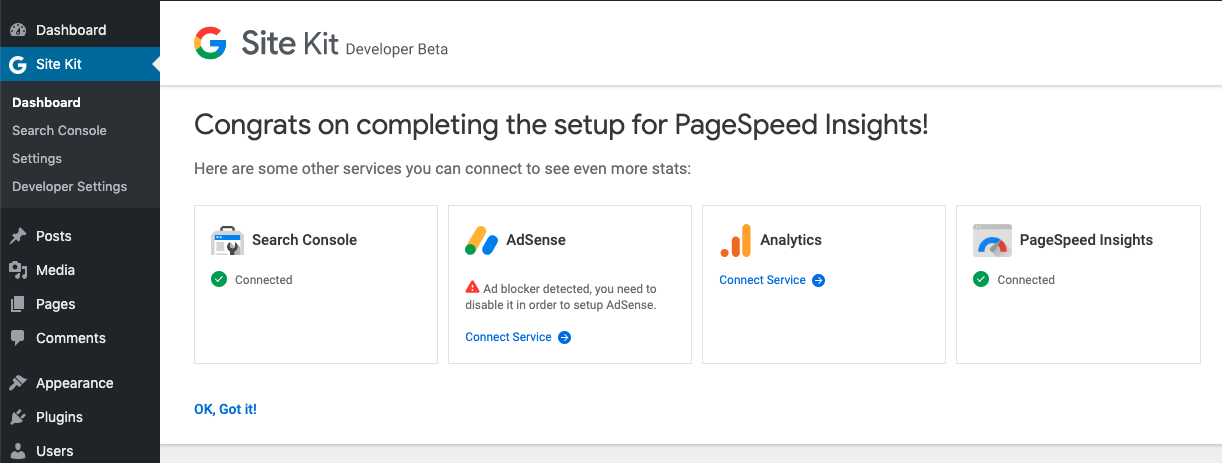Go to Search Console submenu item
This screenshot has width=1222, height=463.
[x=59, y=130]
